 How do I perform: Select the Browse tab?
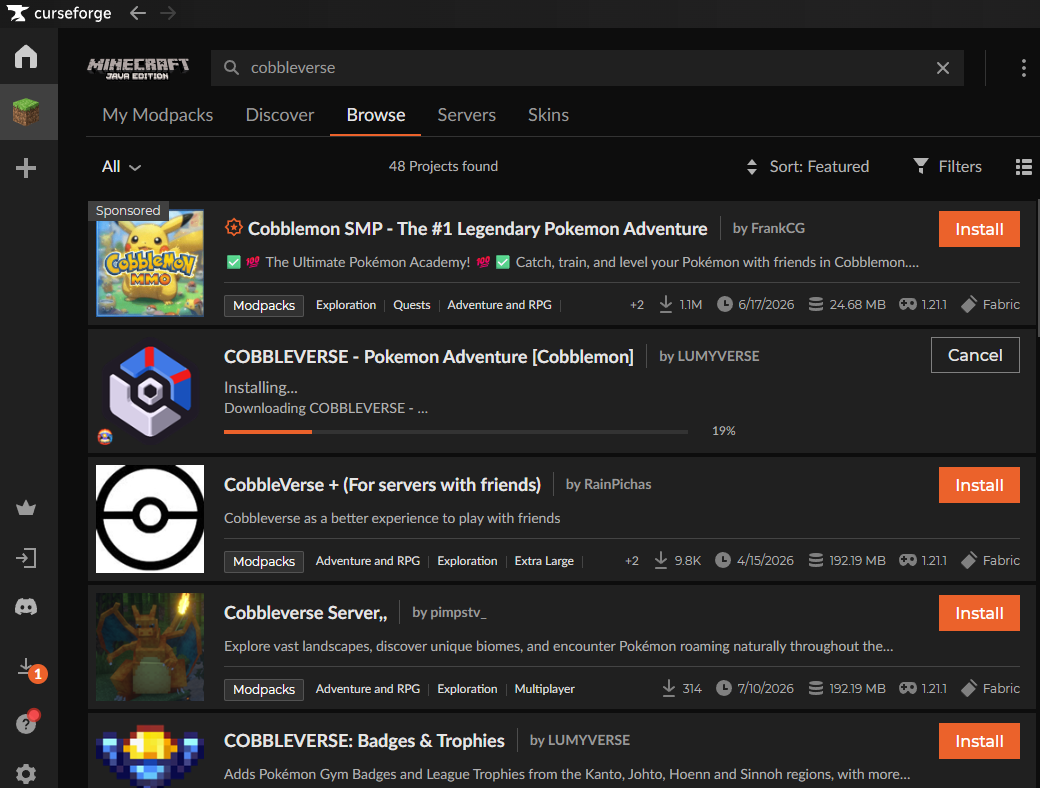coord(375,115)
